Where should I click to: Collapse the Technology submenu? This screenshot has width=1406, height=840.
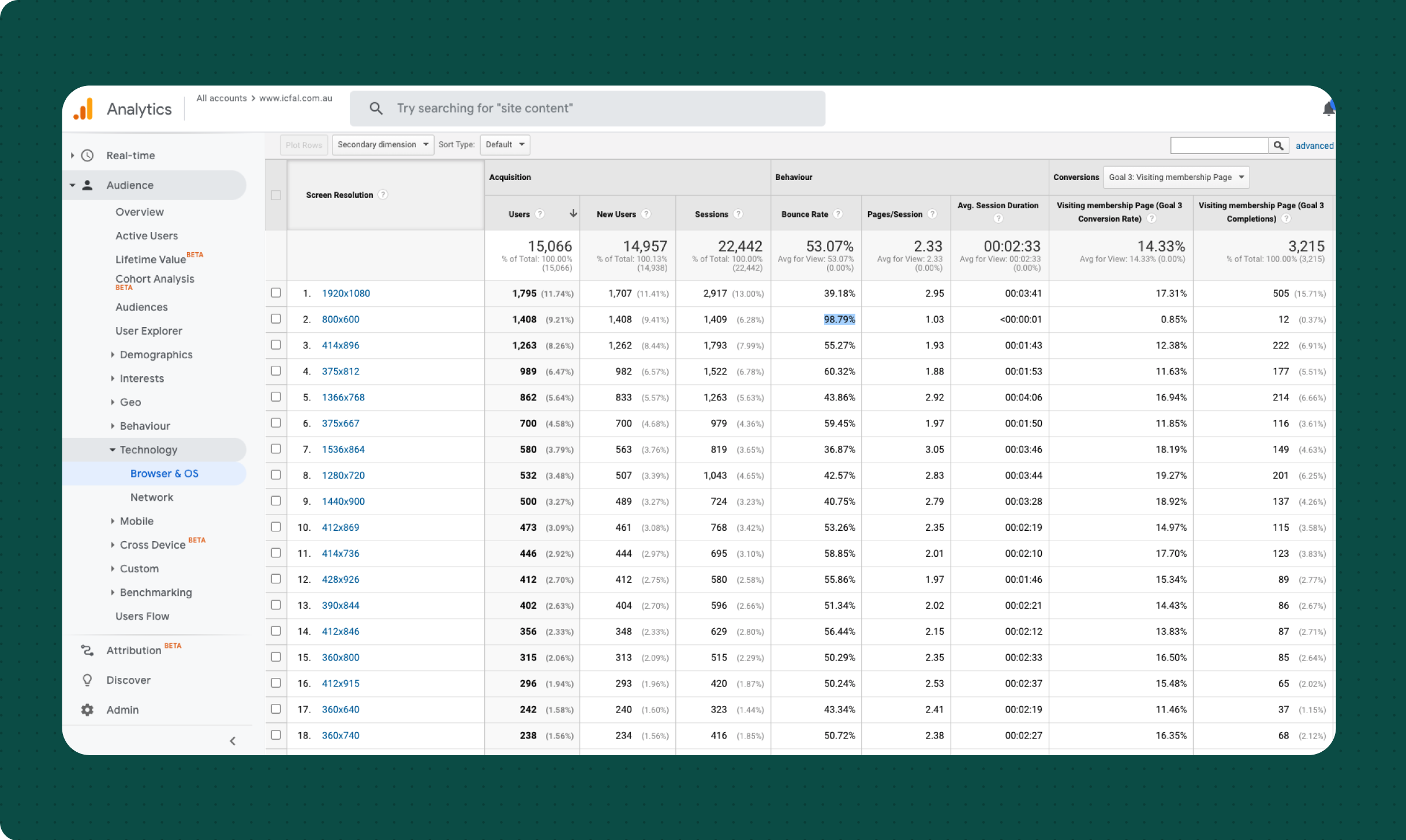[113, 449]
